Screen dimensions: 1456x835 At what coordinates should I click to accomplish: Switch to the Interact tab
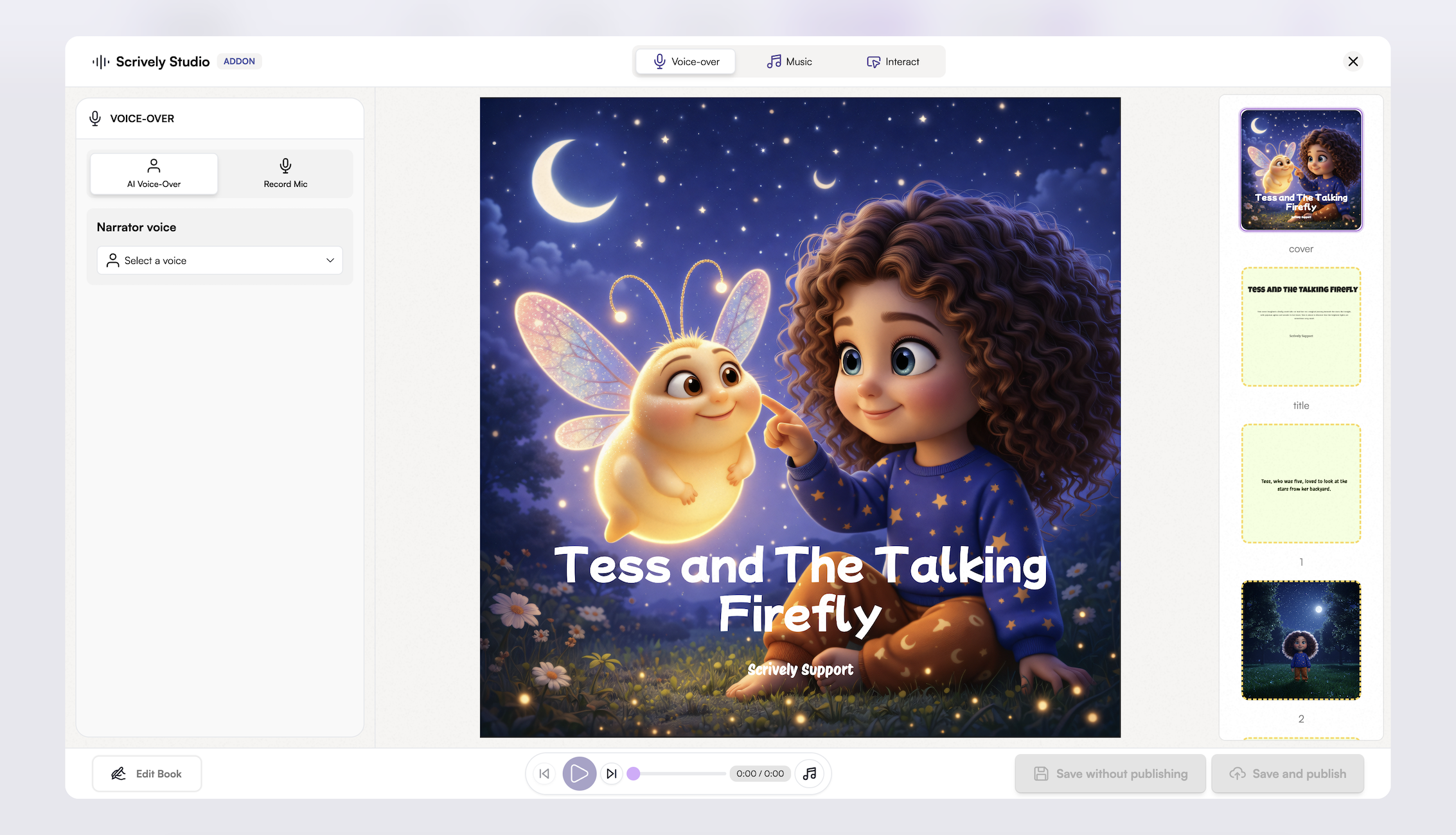[893, 62]
